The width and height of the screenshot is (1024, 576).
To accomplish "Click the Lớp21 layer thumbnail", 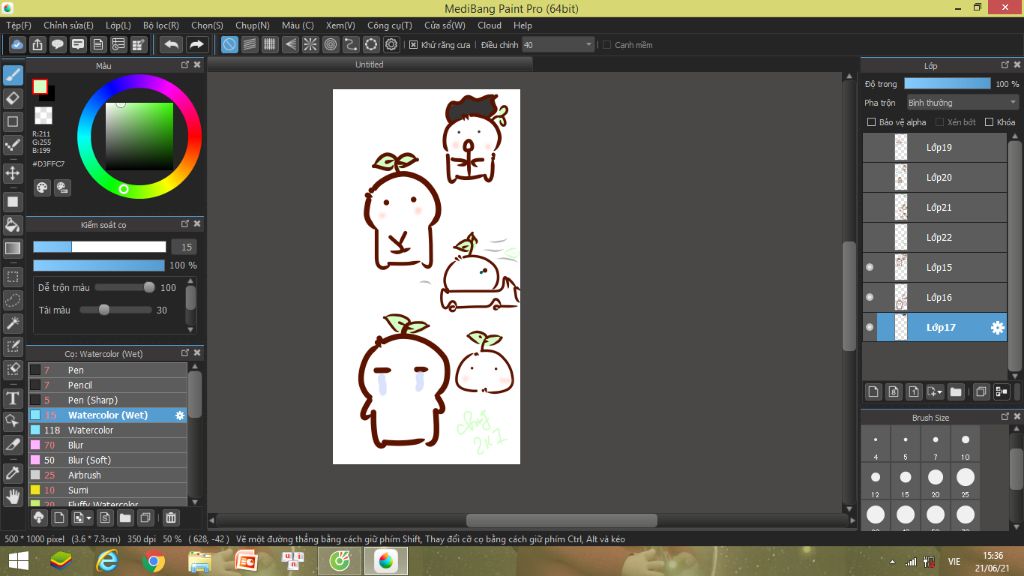I will point(901,208).
